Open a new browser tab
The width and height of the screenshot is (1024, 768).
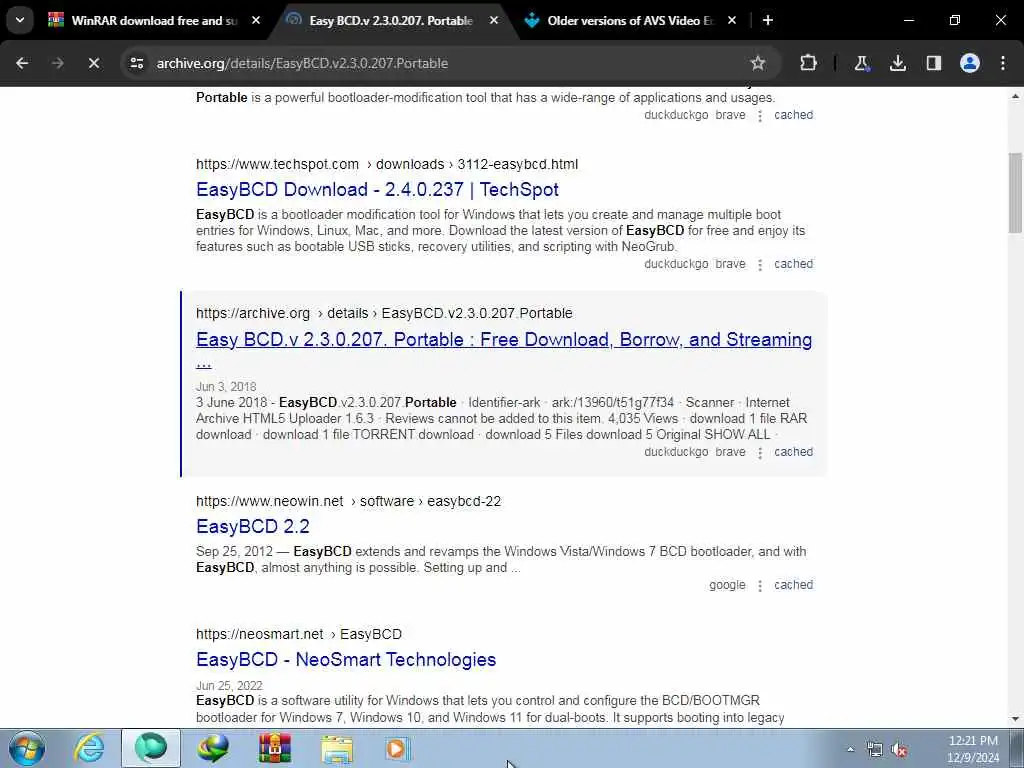tap(768, 20)
